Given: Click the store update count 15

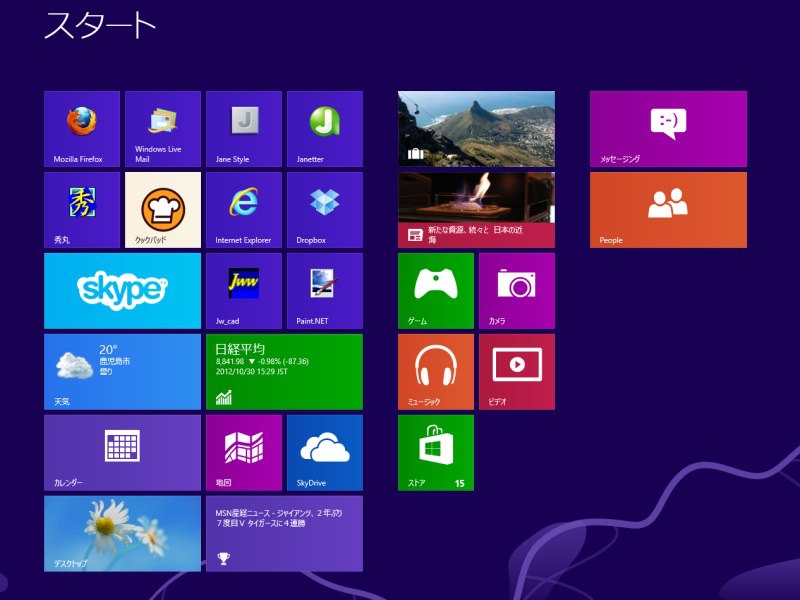Looking at the screenshot, I should 460,483.
